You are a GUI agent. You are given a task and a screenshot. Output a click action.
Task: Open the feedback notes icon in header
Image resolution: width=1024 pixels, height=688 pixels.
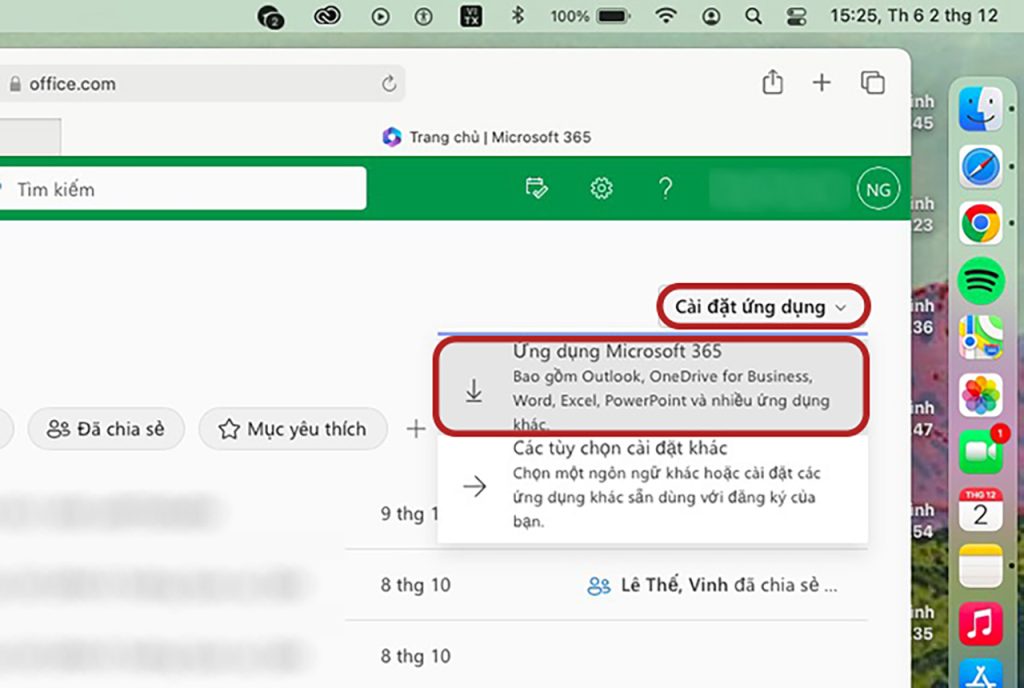click(x=537, y=188)
